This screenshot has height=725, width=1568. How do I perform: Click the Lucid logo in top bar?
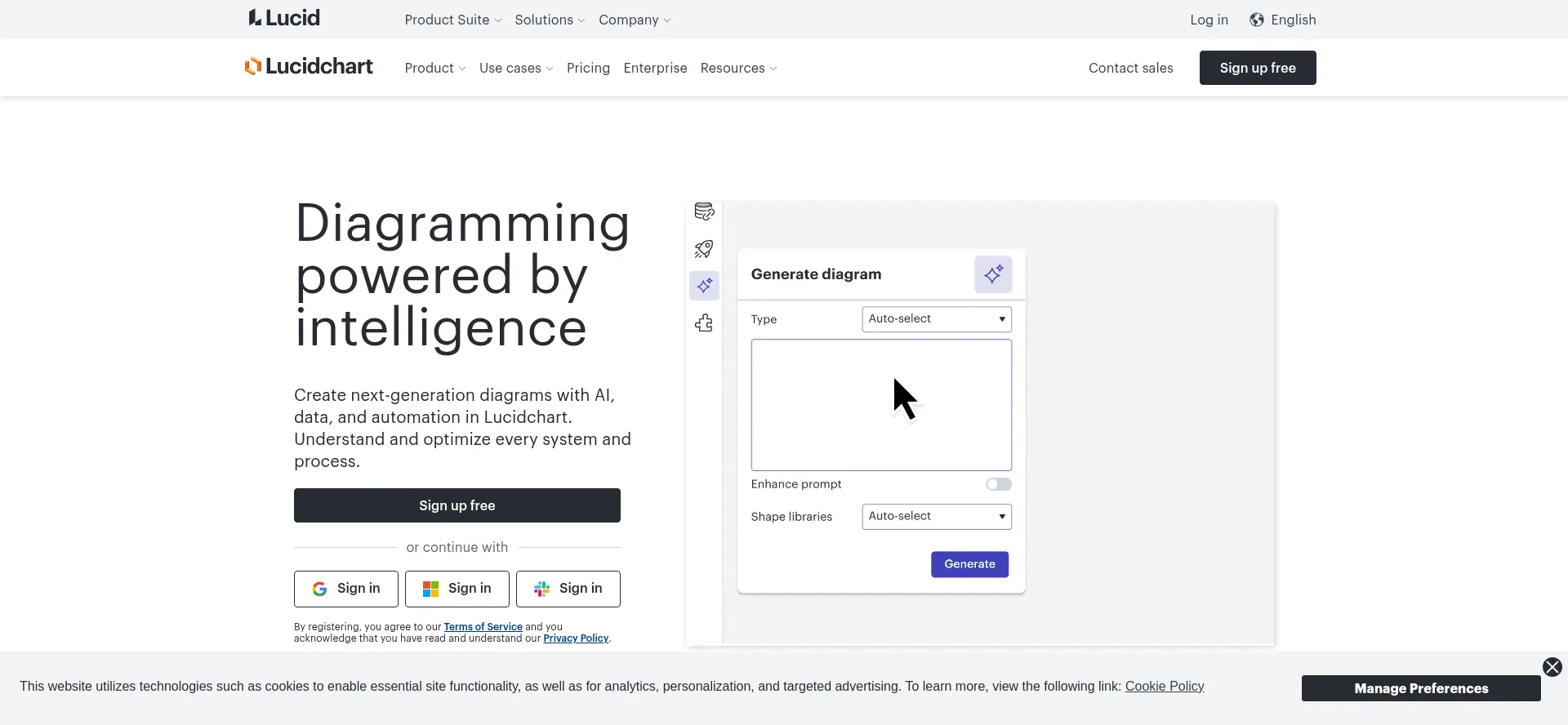[x=284, y=18]
